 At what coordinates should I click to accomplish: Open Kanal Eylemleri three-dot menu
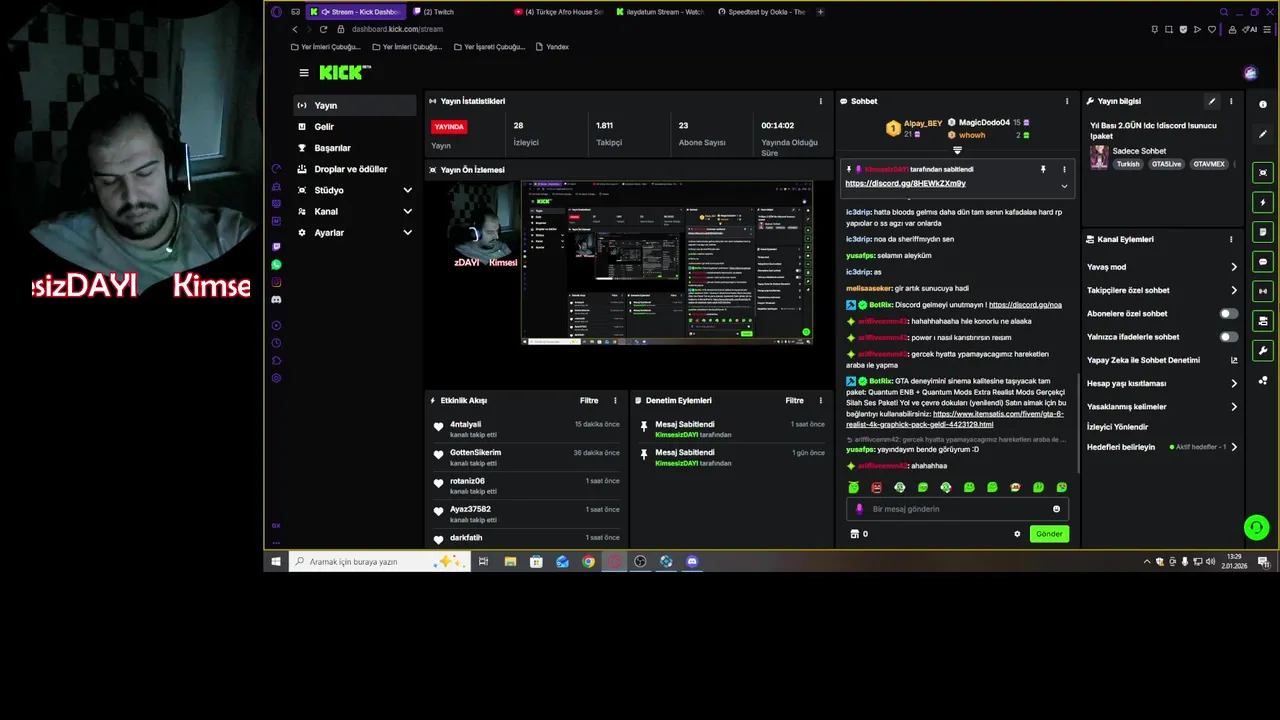pos(1231,239)
